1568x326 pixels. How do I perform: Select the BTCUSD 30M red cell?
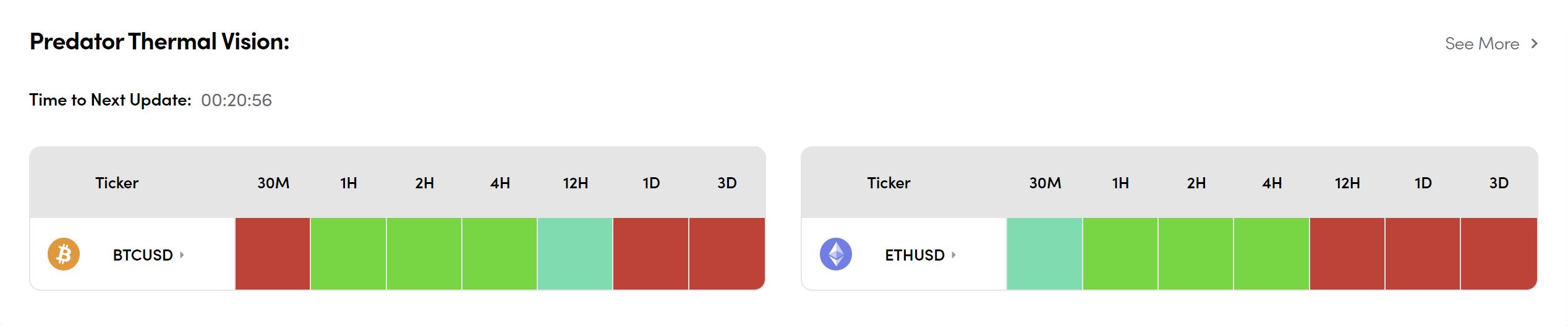[x=273, y=254]
